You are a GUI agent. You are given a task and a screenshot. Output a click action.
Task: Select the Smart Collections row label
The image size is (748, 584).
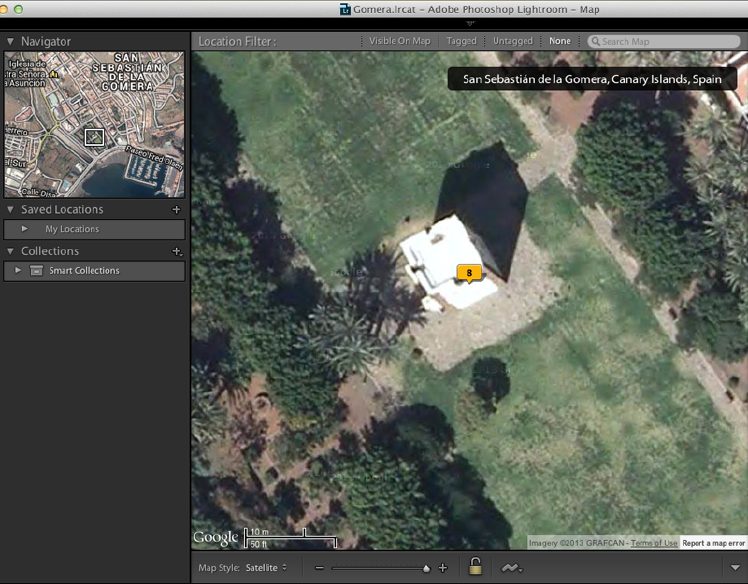pos(84,271)
